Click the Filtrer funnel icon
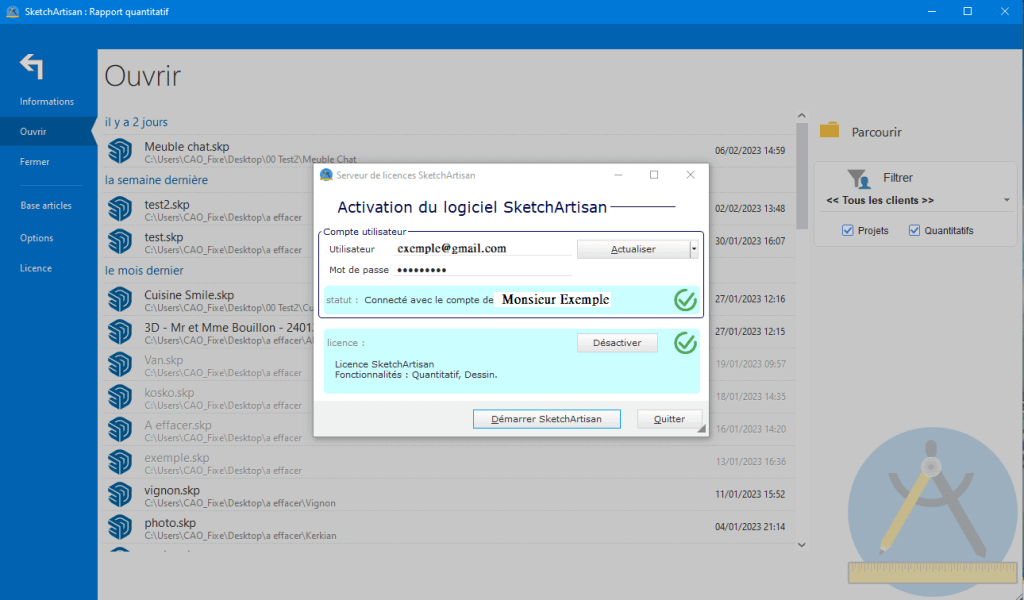This screenshot has height=600, width=1024. 859,178
